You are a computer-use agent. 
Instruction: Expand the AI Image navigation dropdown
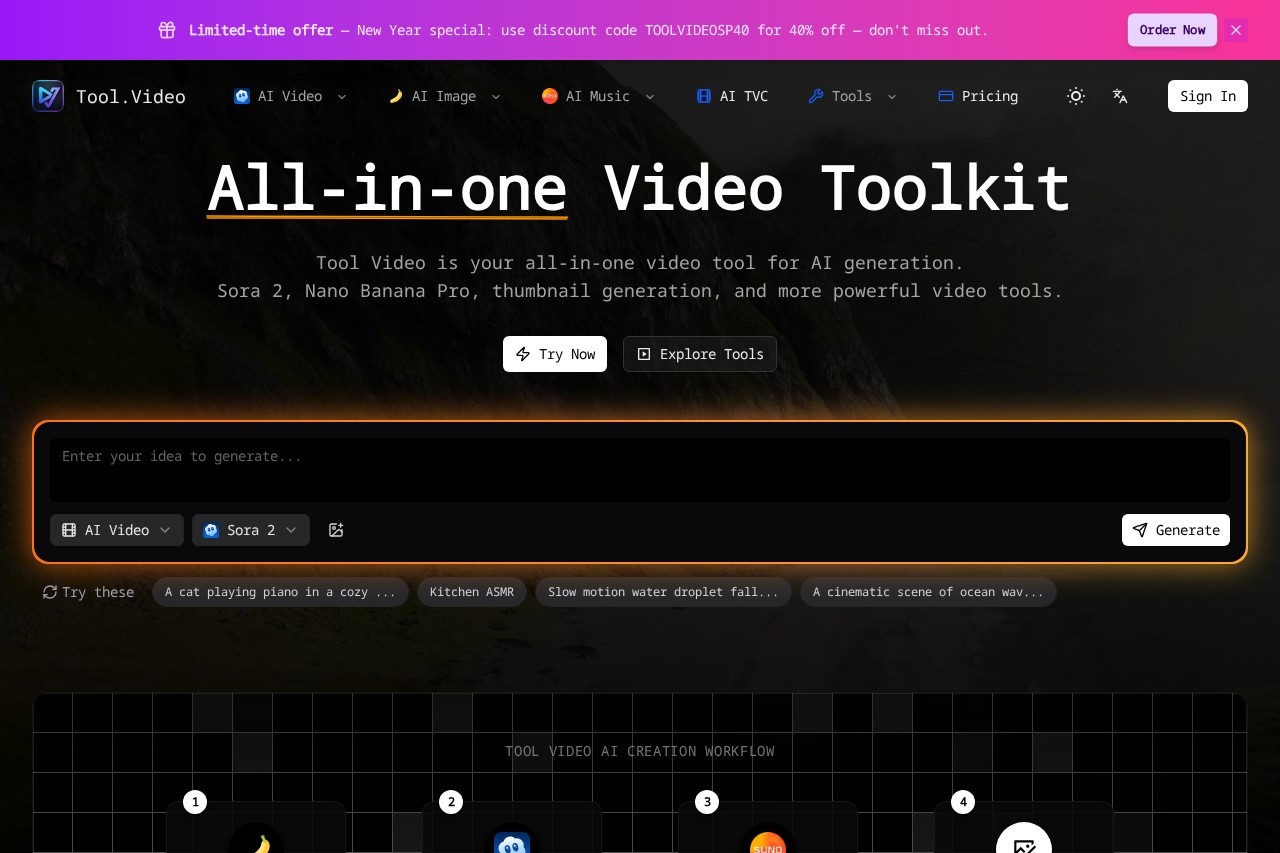point(444,96)
